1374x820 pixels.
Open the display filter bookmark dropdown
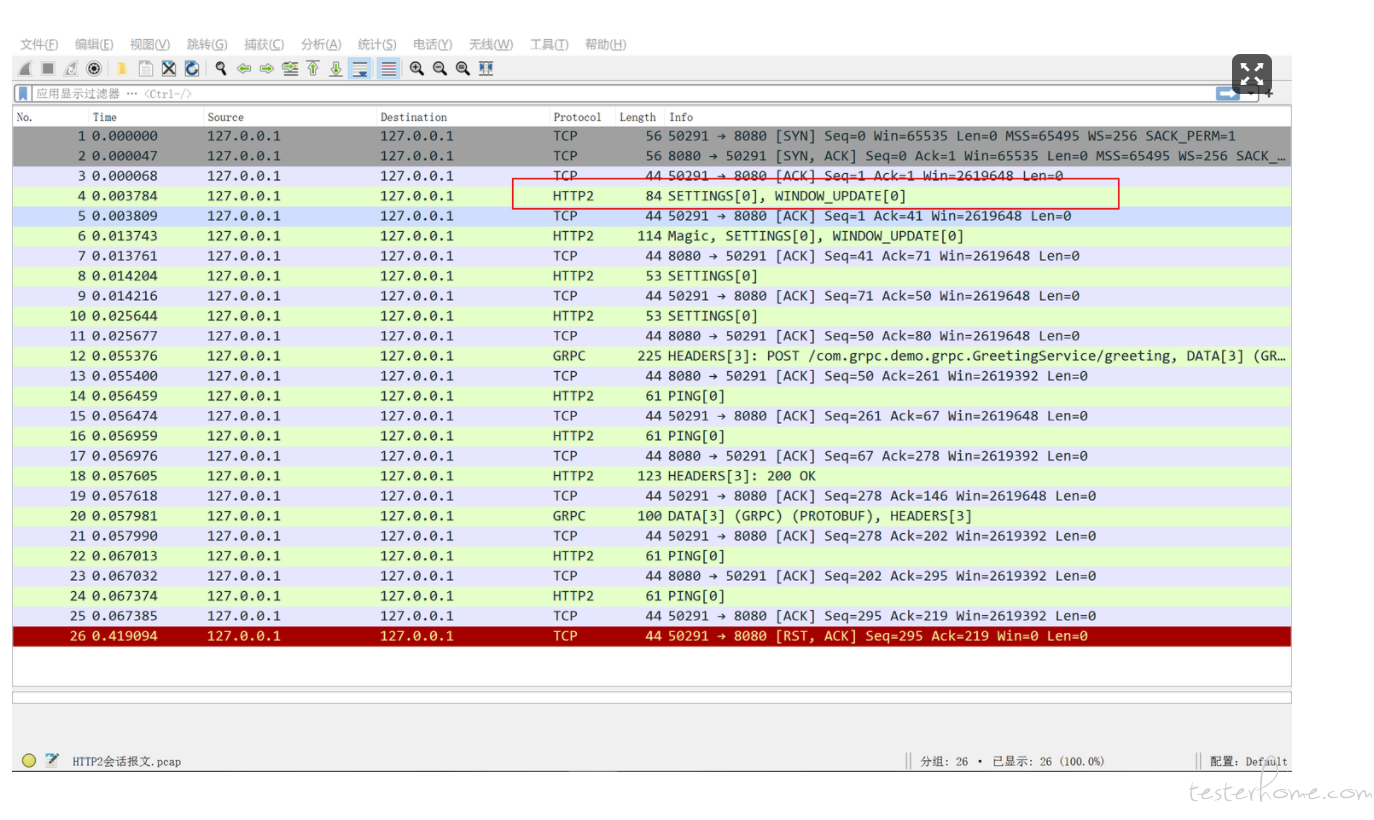pos(22,94)
